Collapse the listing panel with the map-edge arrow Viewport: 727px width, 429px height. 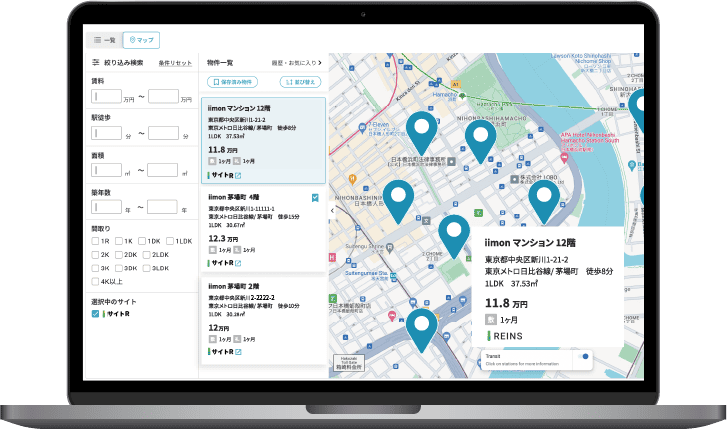pos(332,210)
